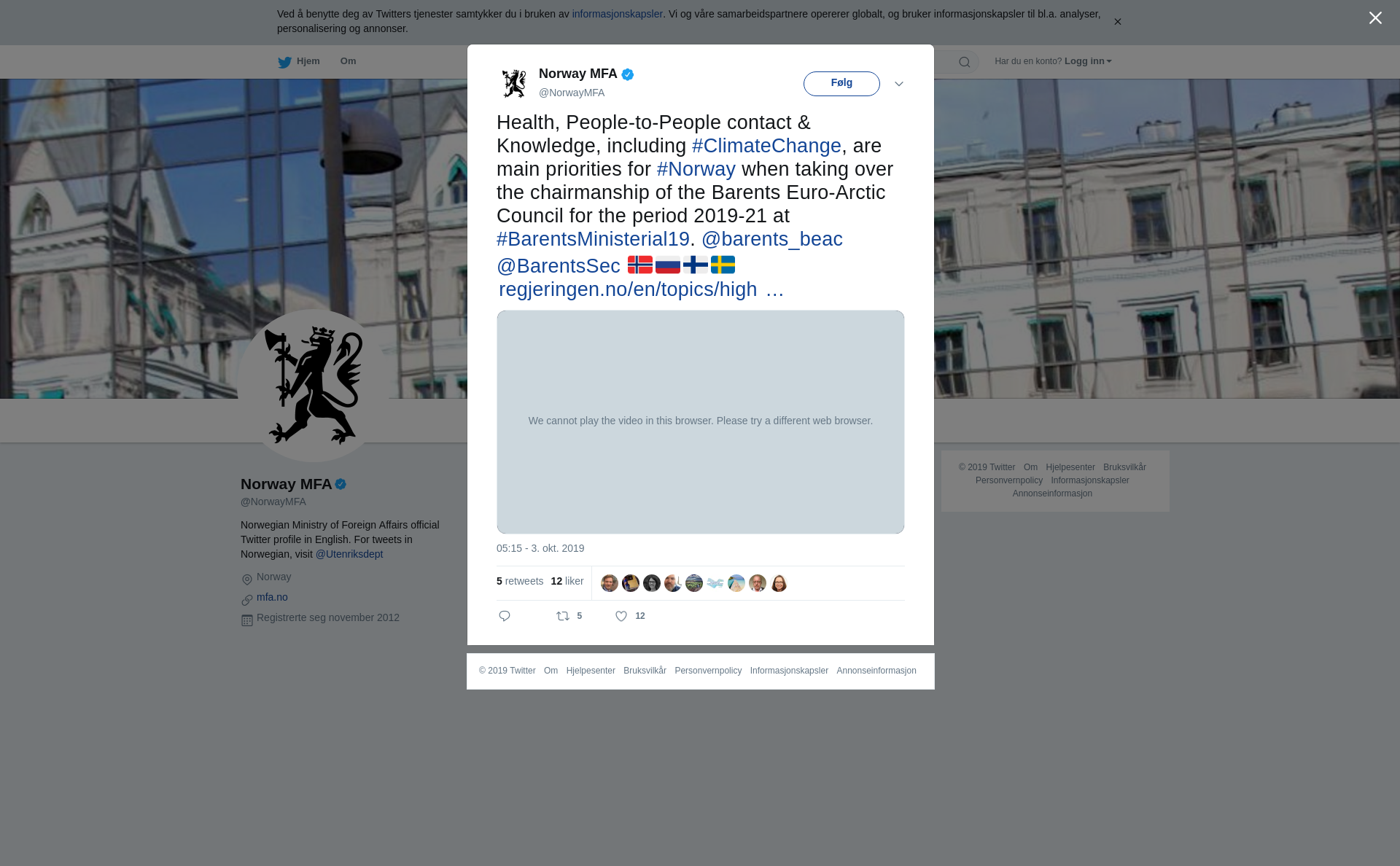Open the 05:15 - 3. okt. 2019 timestamp

tap(540, 548)
